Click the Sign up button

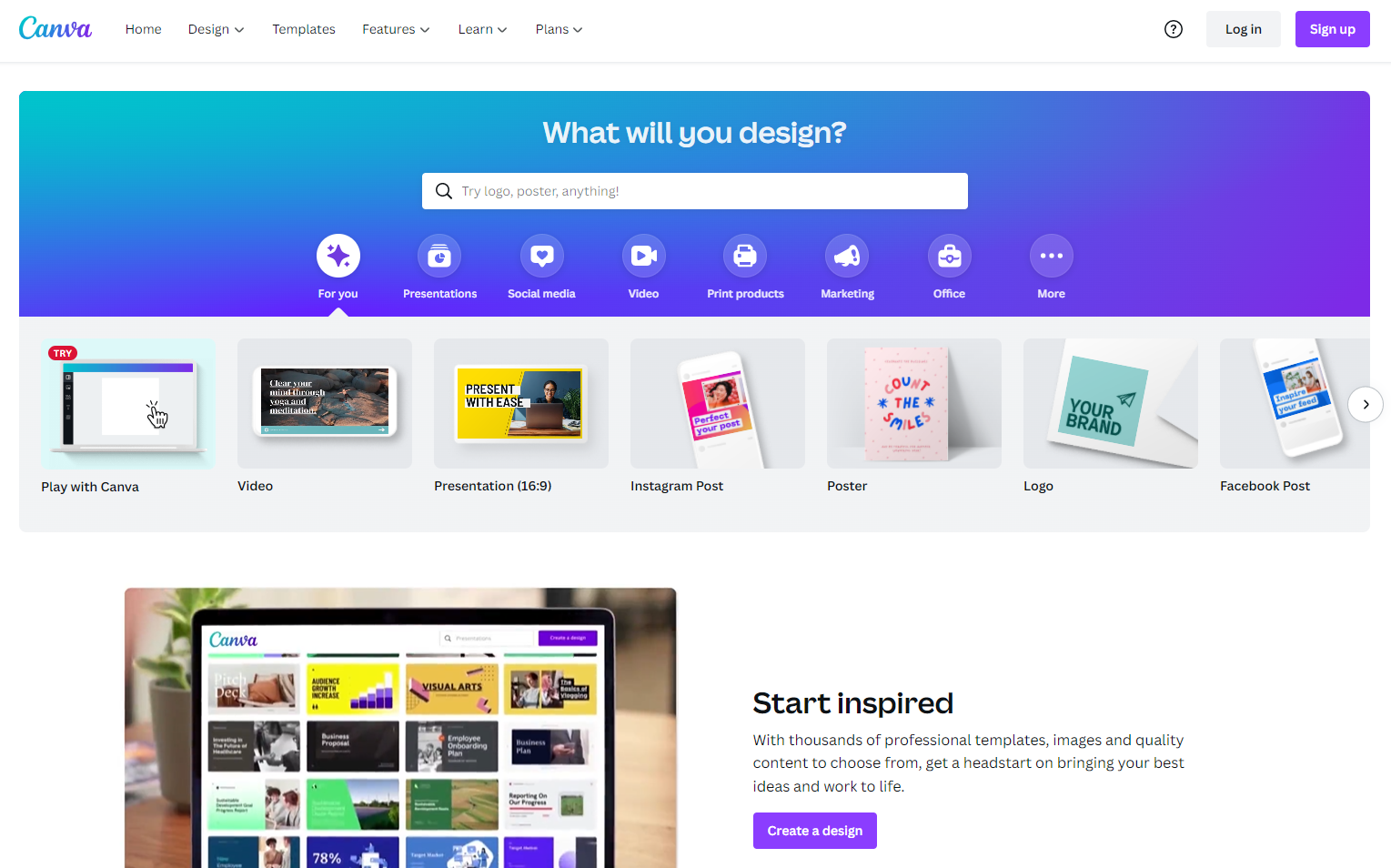click(1332, 29)
